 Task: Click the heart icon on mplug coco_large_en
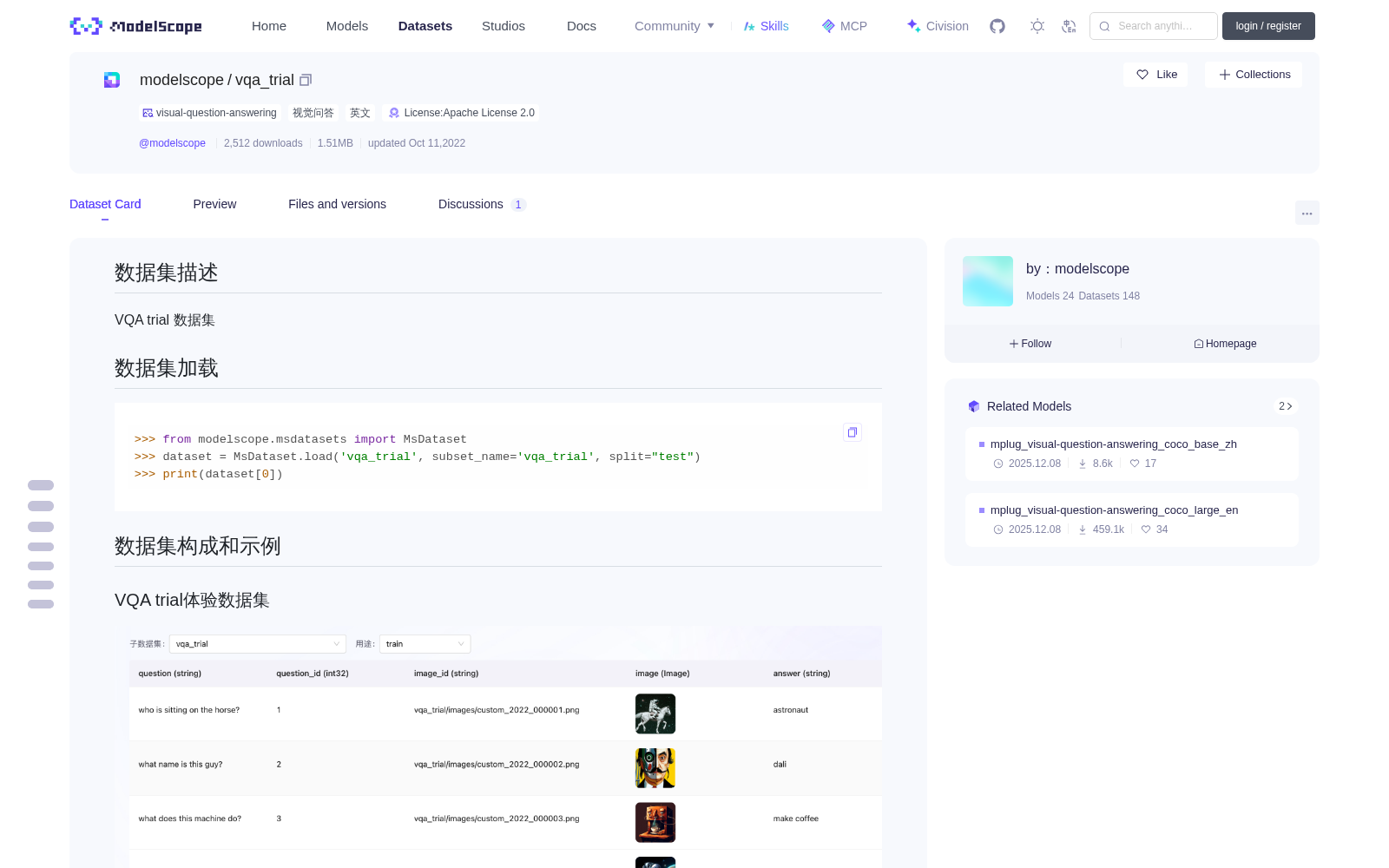point(1146,529)
